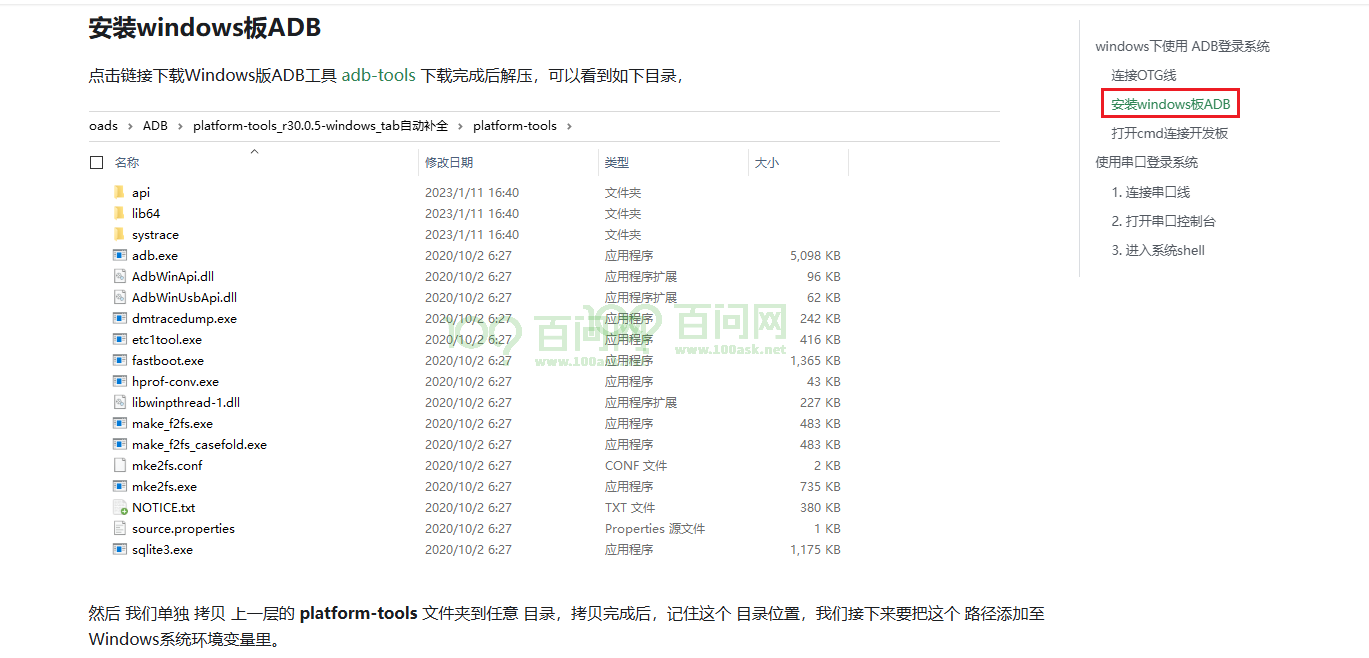
Task: Open 3. 进入系统shell sidebar entry
Action: point(1158,250)
